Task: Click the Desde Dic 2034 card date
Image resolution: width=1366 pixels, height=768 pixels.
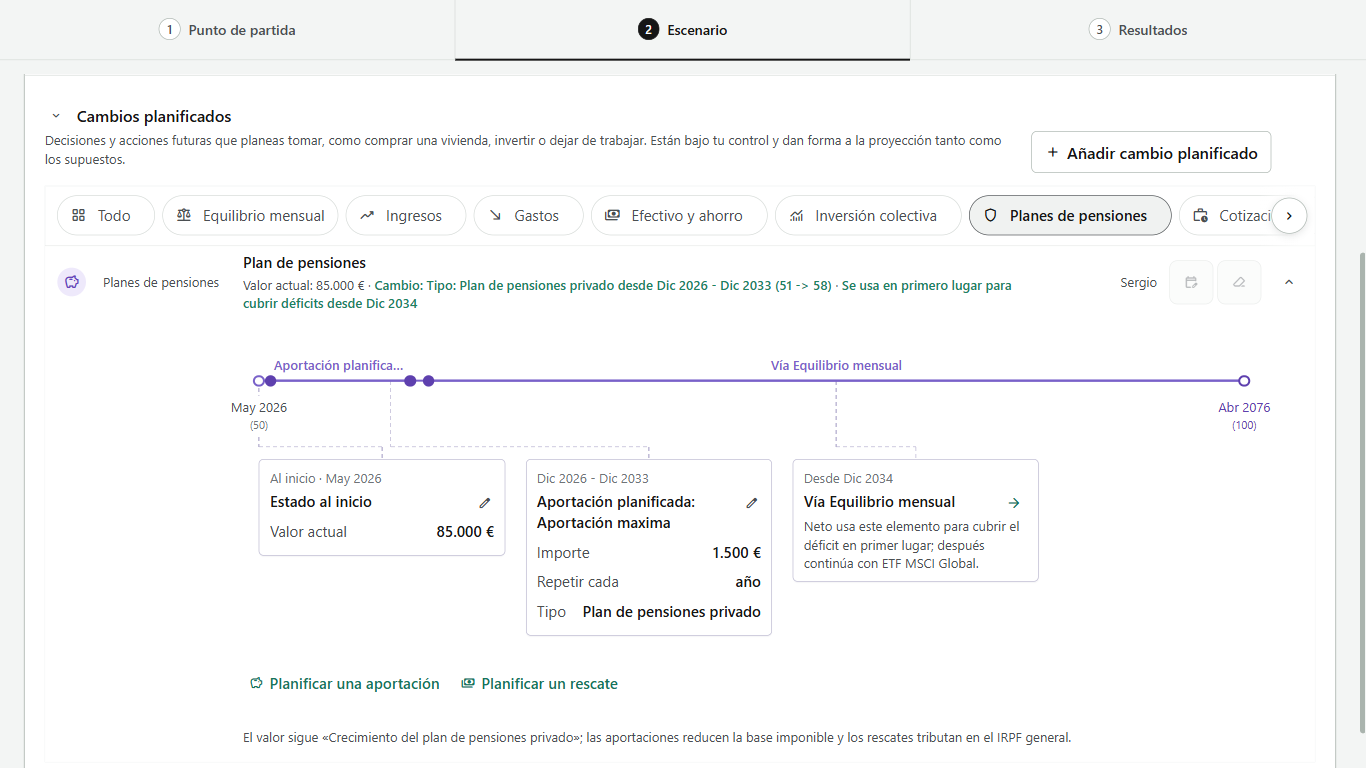Action: tap(849, 478)
